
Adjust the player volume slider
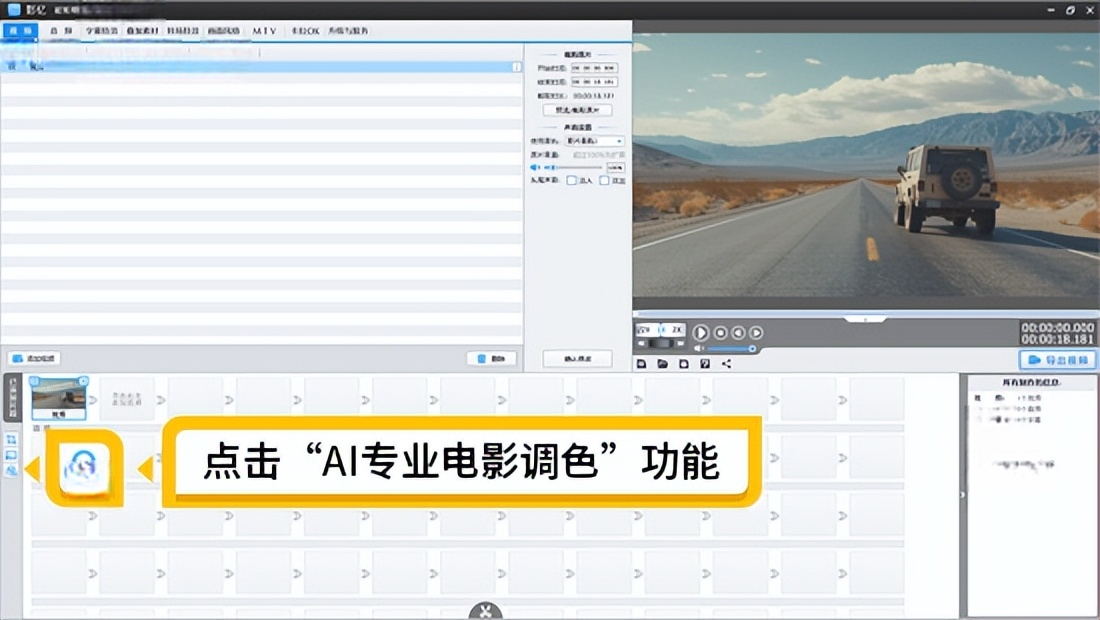click(731, 349)
